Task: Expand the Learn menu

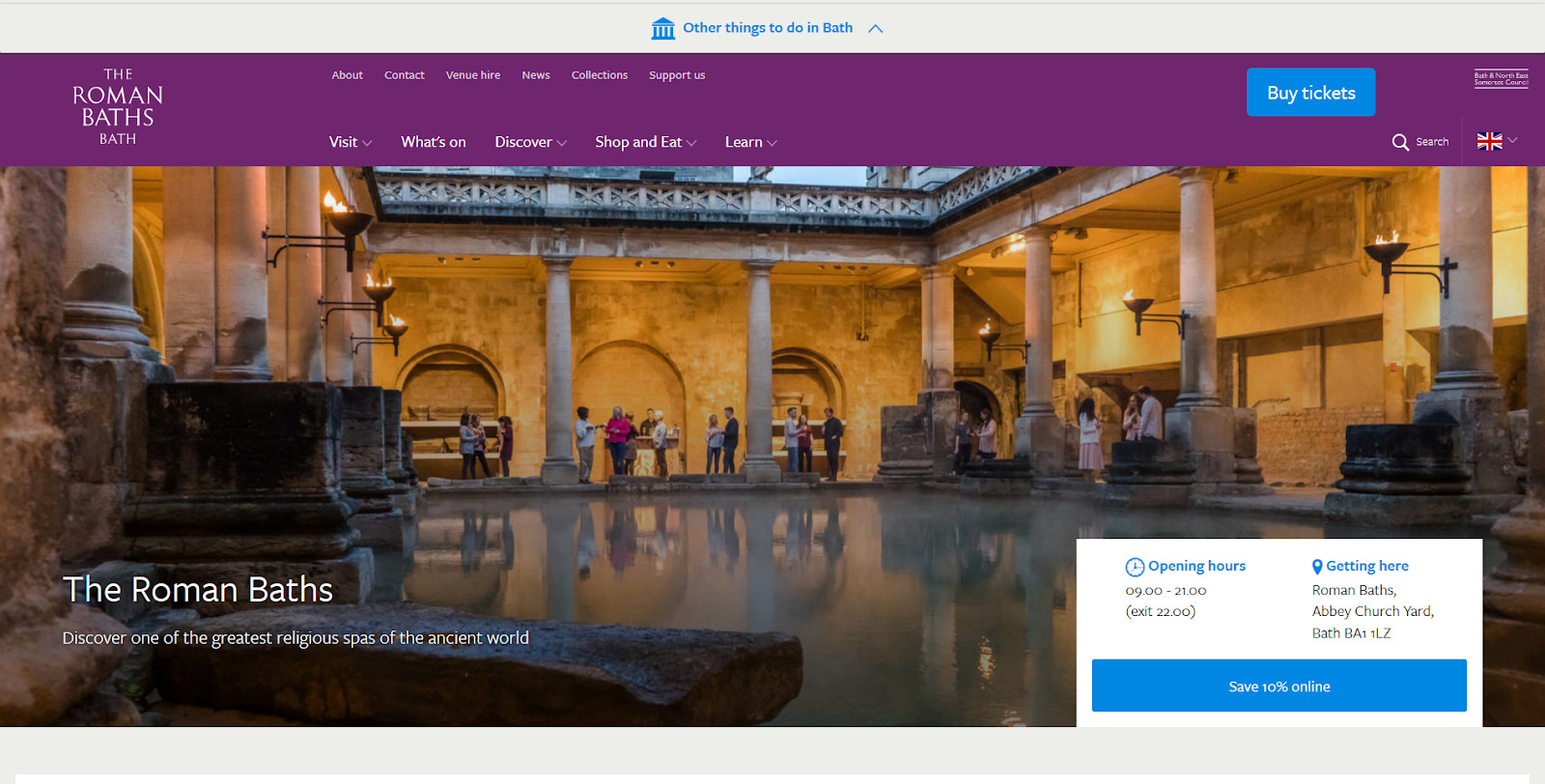Action: (x=751, y=142)
